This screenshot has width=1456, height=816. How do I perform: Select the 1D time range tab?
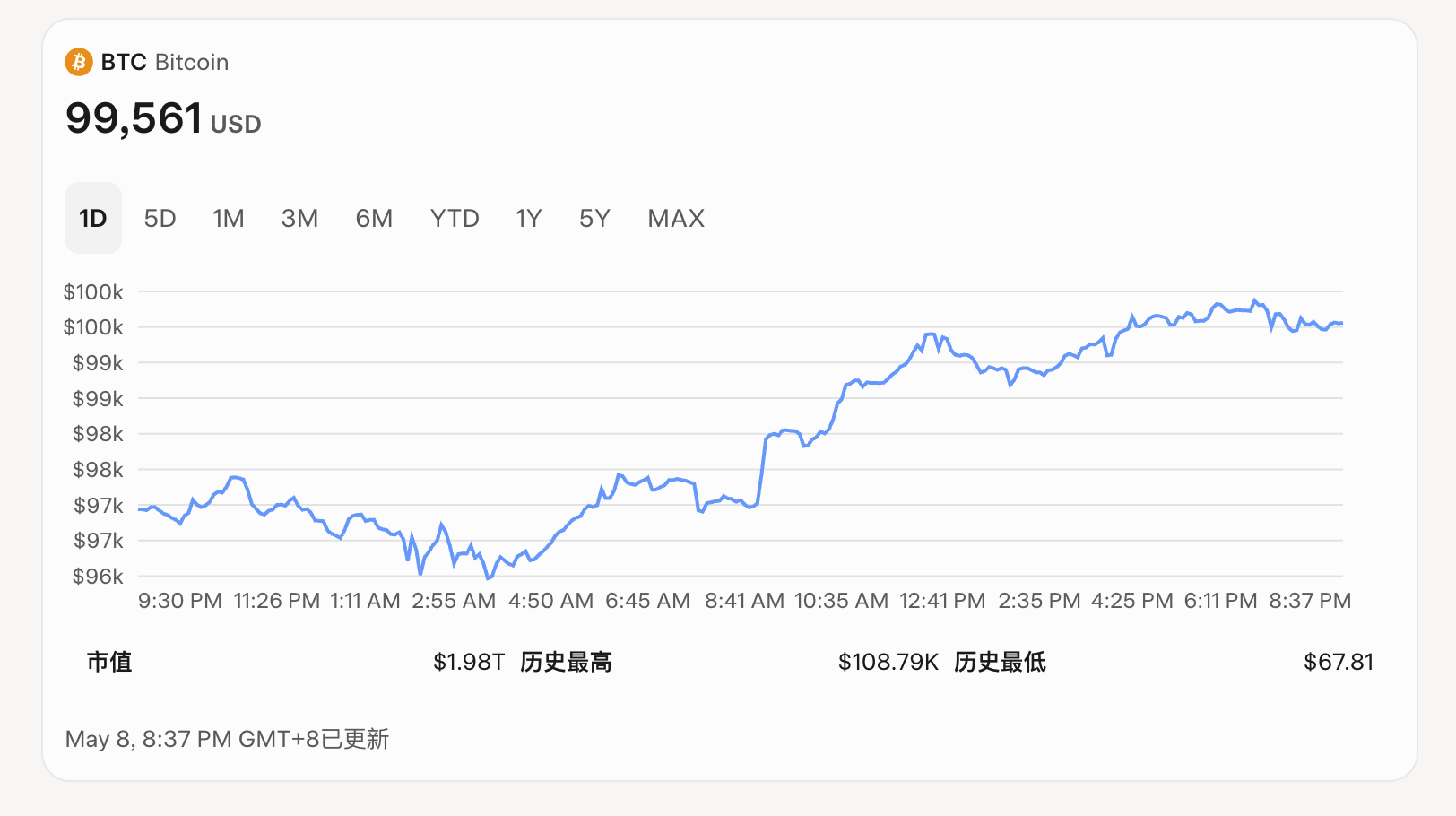click(x=93, y=218)
